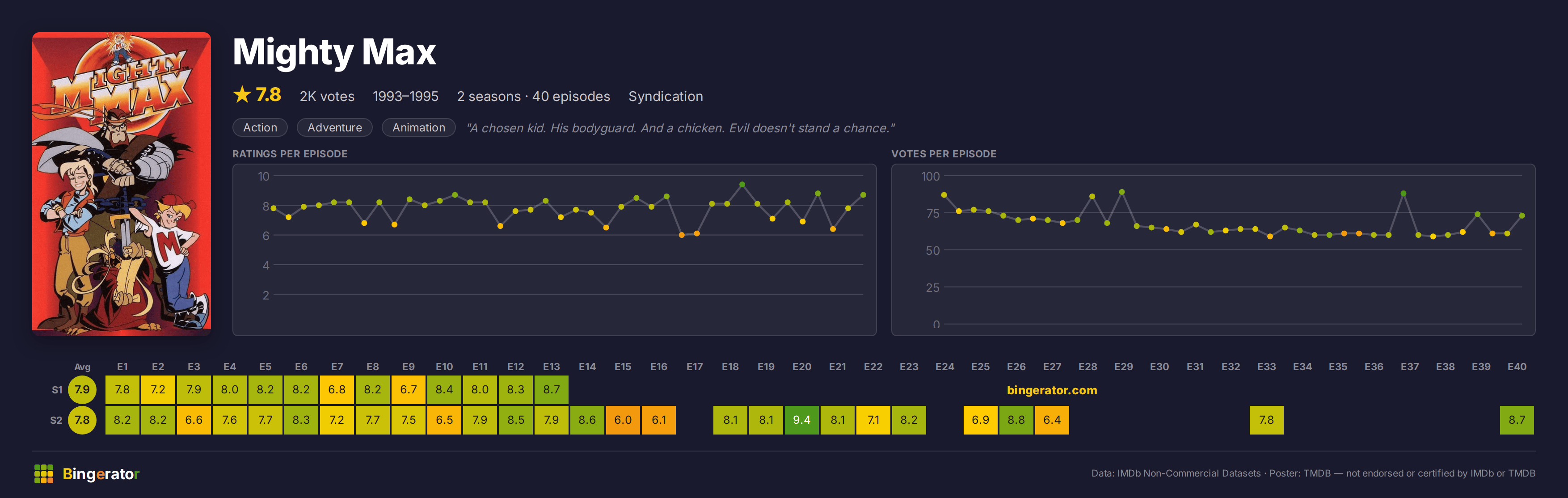
Task: Select the Action genre tag
Action: click(260, 127)
